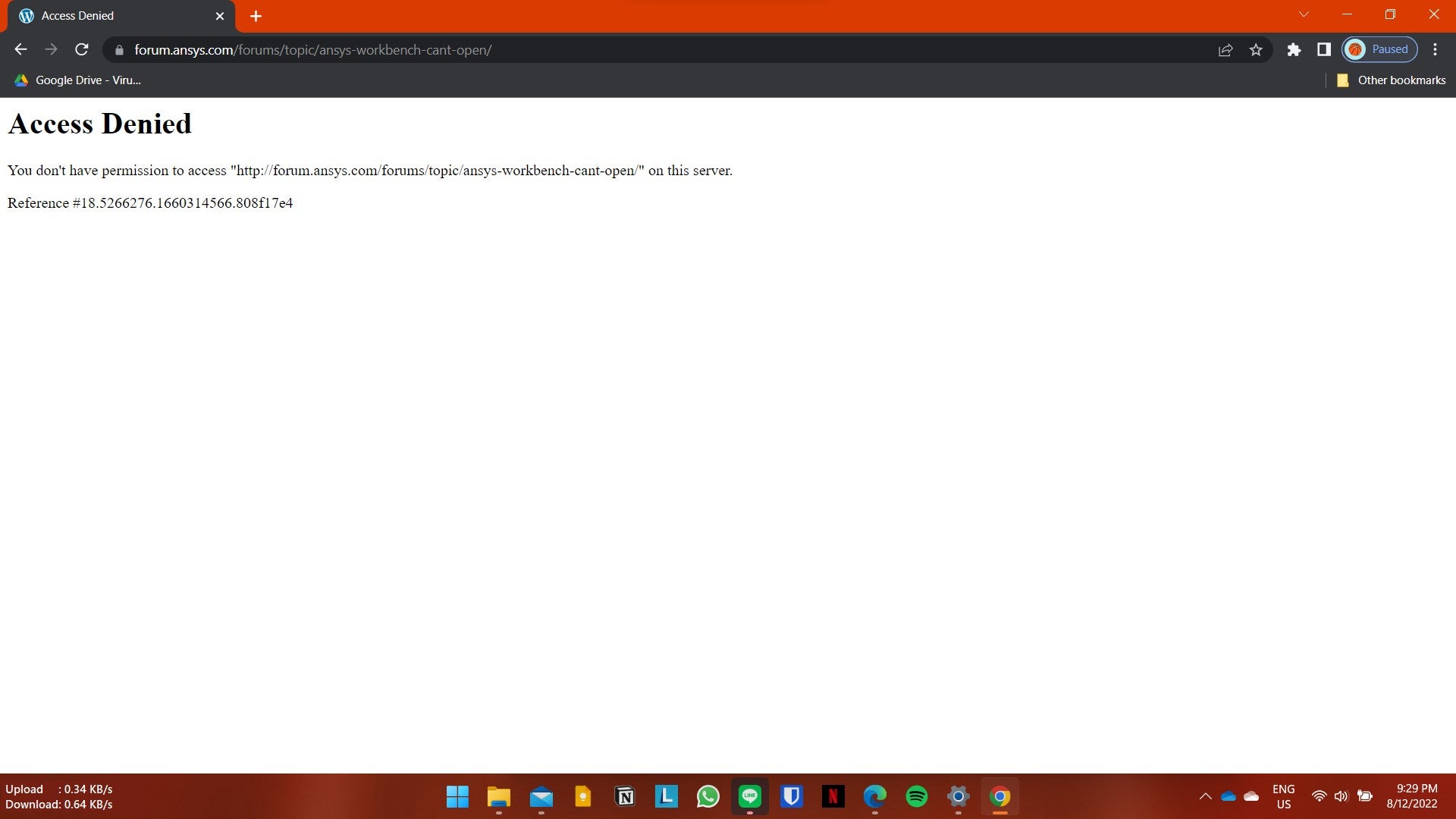Click the Reference number text line
The width and height of the screenshot is (1456, 819).
[150, 203]
